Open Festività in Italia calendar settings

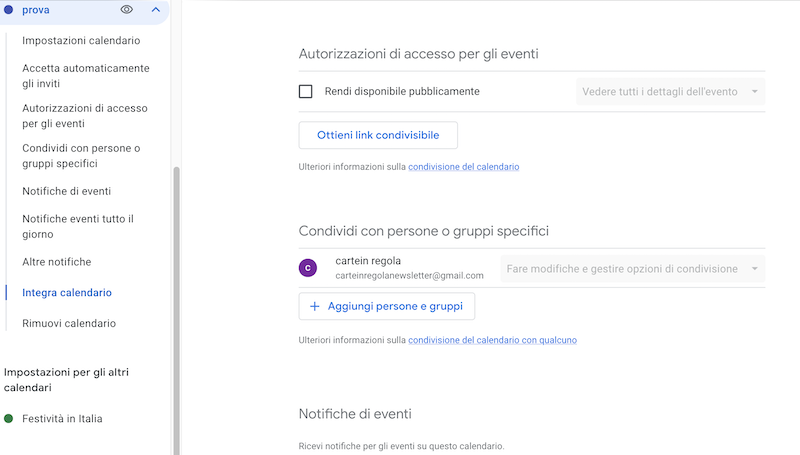(62, 419)
